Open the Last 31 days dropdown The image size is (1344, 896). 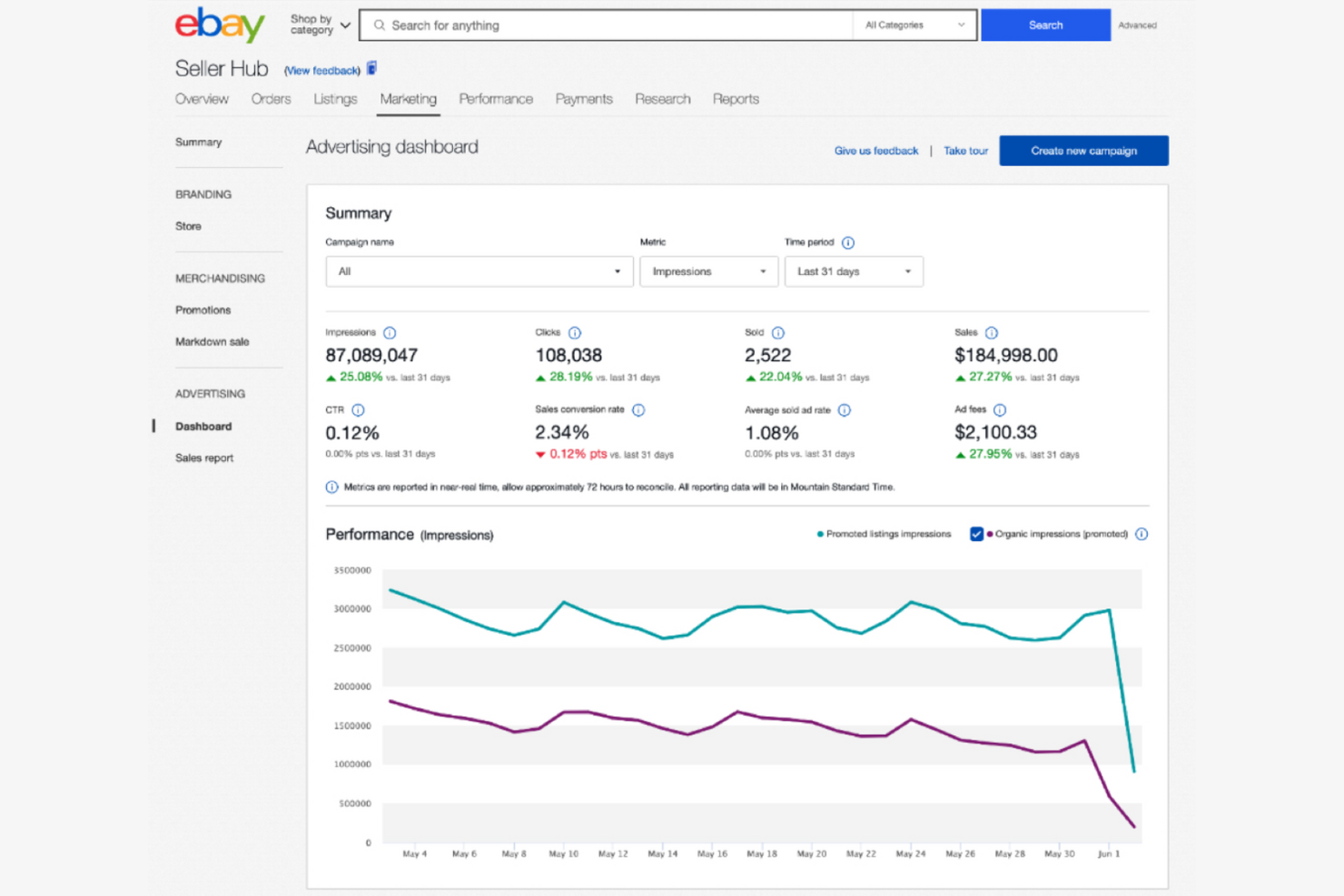coord(854,271)
